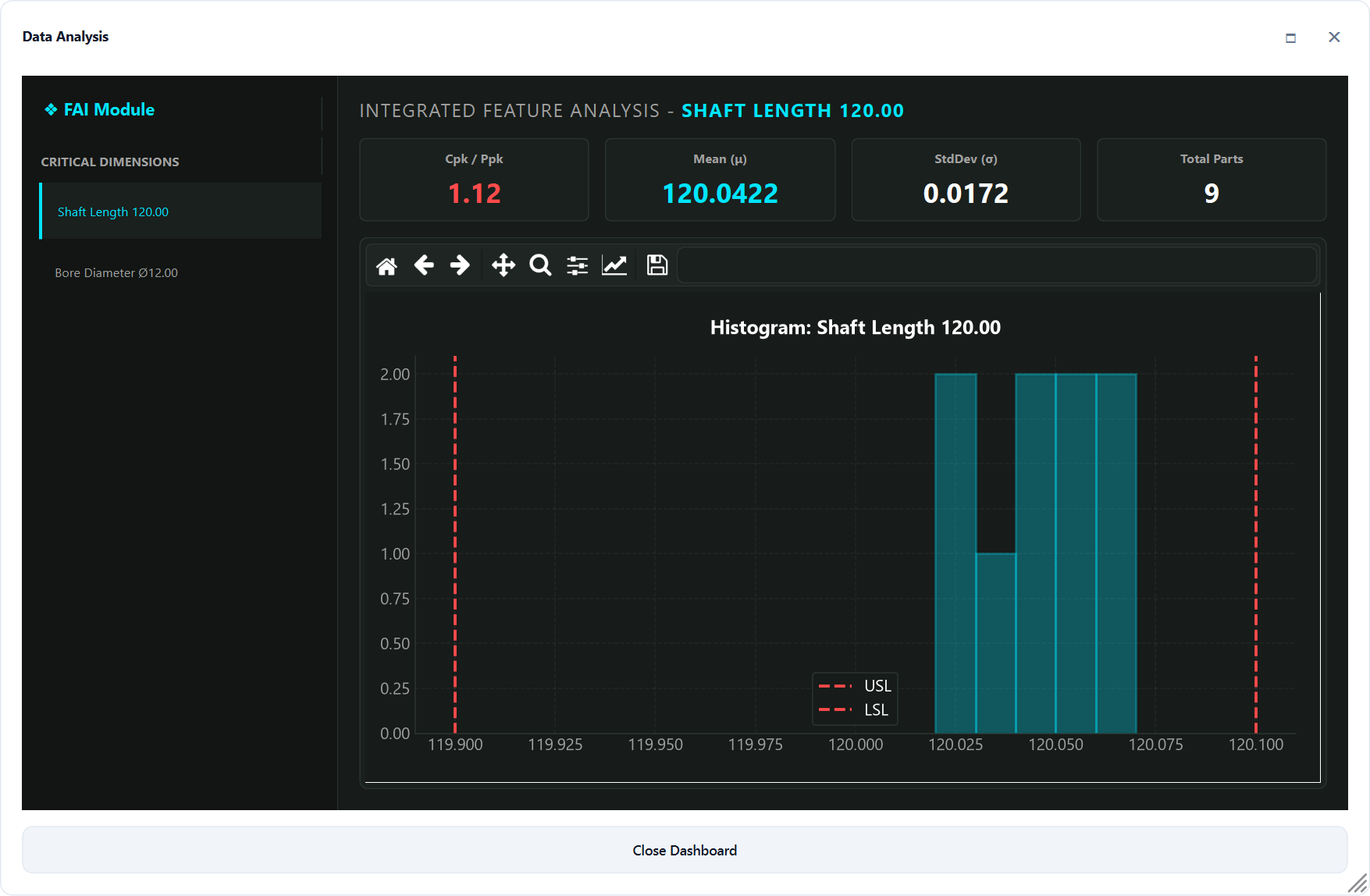Screen dimensions: 1370x896
Task: Close the Data Analysis window
Action: coord(1334,37)
